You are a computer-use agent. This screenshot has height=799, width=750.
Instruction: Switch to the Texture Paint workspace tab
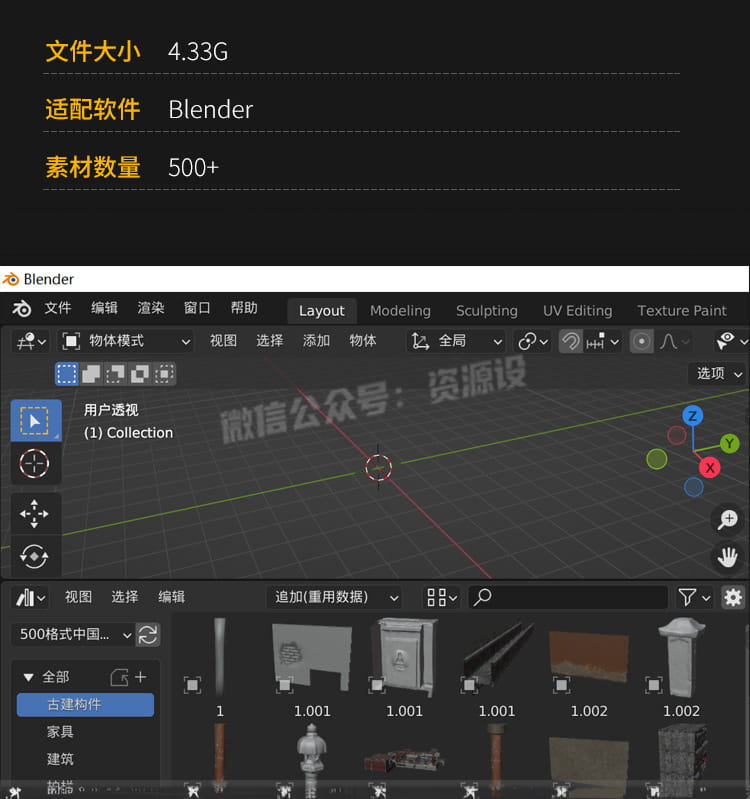click(682, 311)
